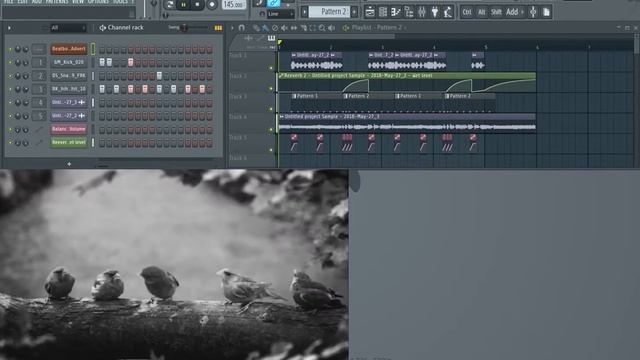The image size is (640, 360).
Task: Select the Playlist slip tool
Action: [x=293, y=28]
